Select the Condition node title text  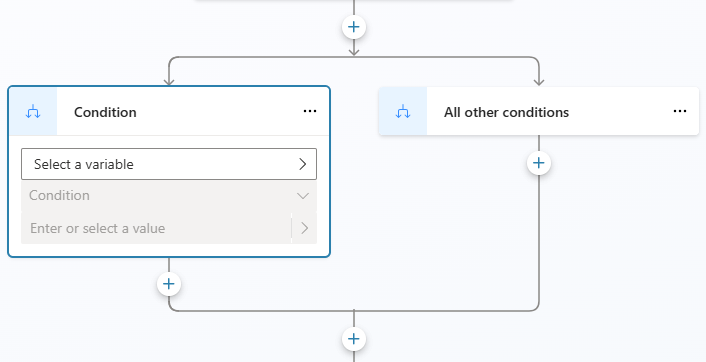point(105,112)
